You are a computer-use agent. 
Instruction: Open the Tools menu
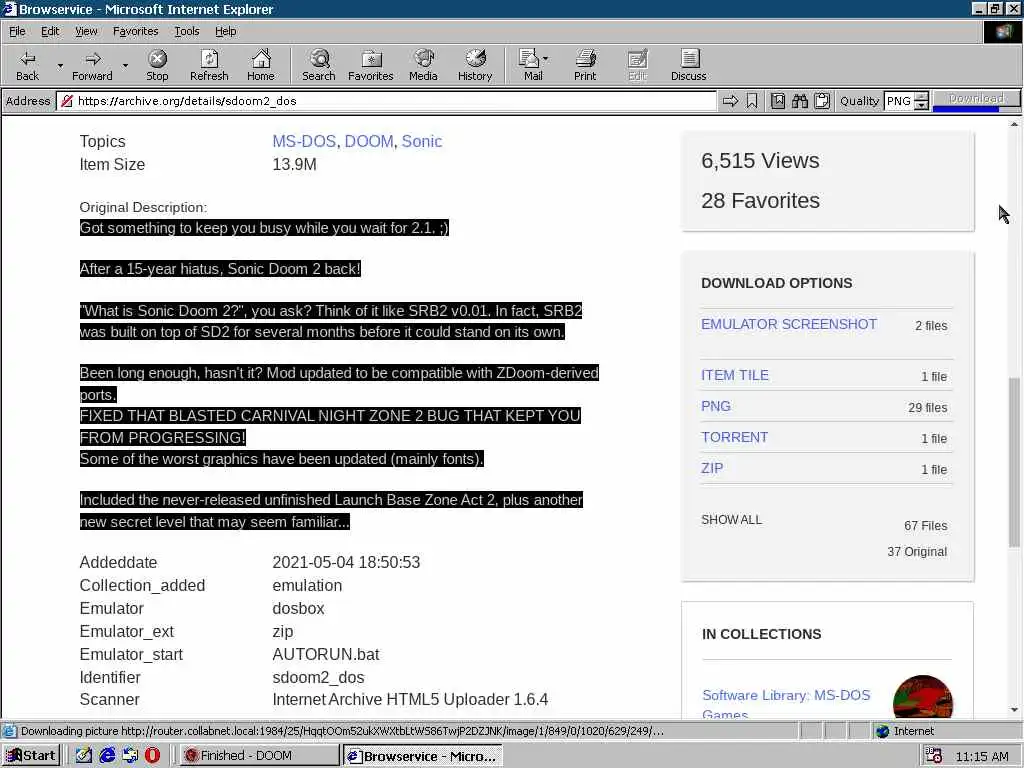(186, 31)
